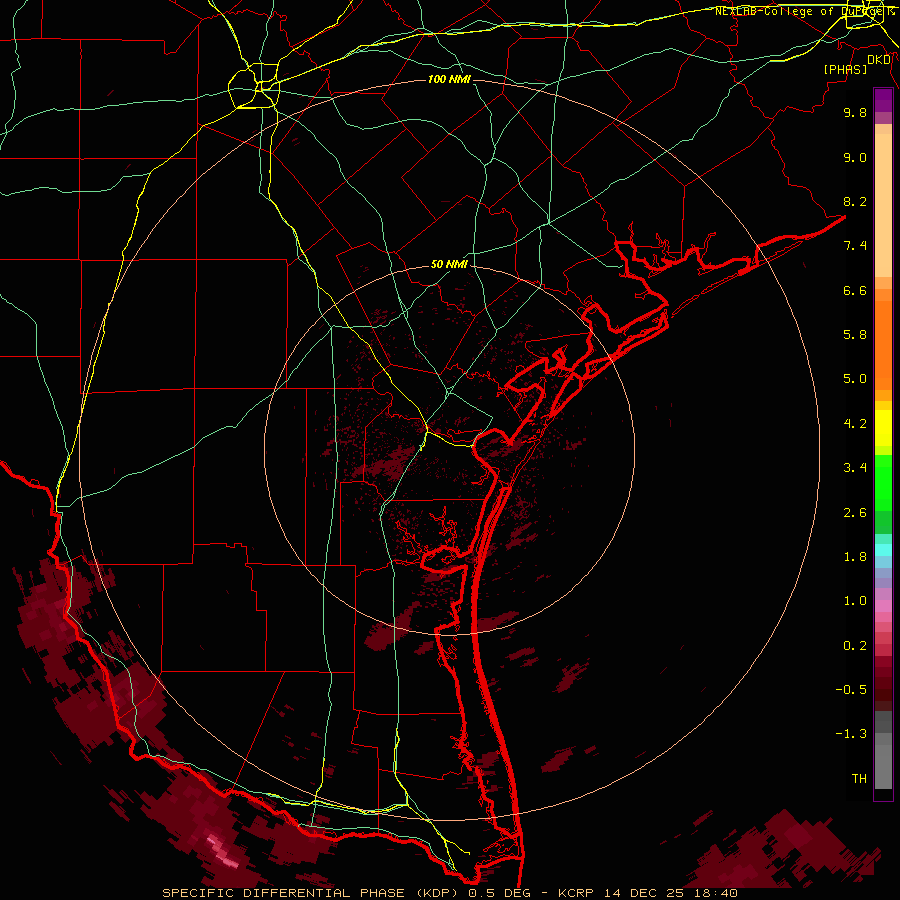Click the TH threshold label

(x=859, y=779)
